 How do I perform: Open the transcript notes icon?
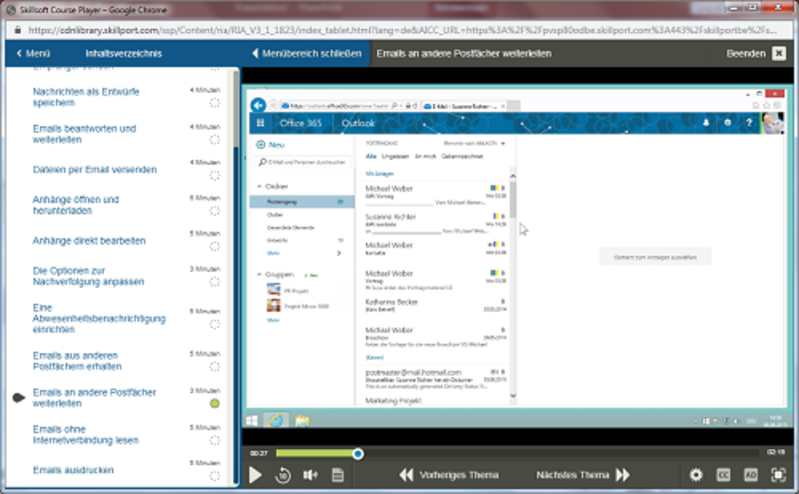point(337,475)
